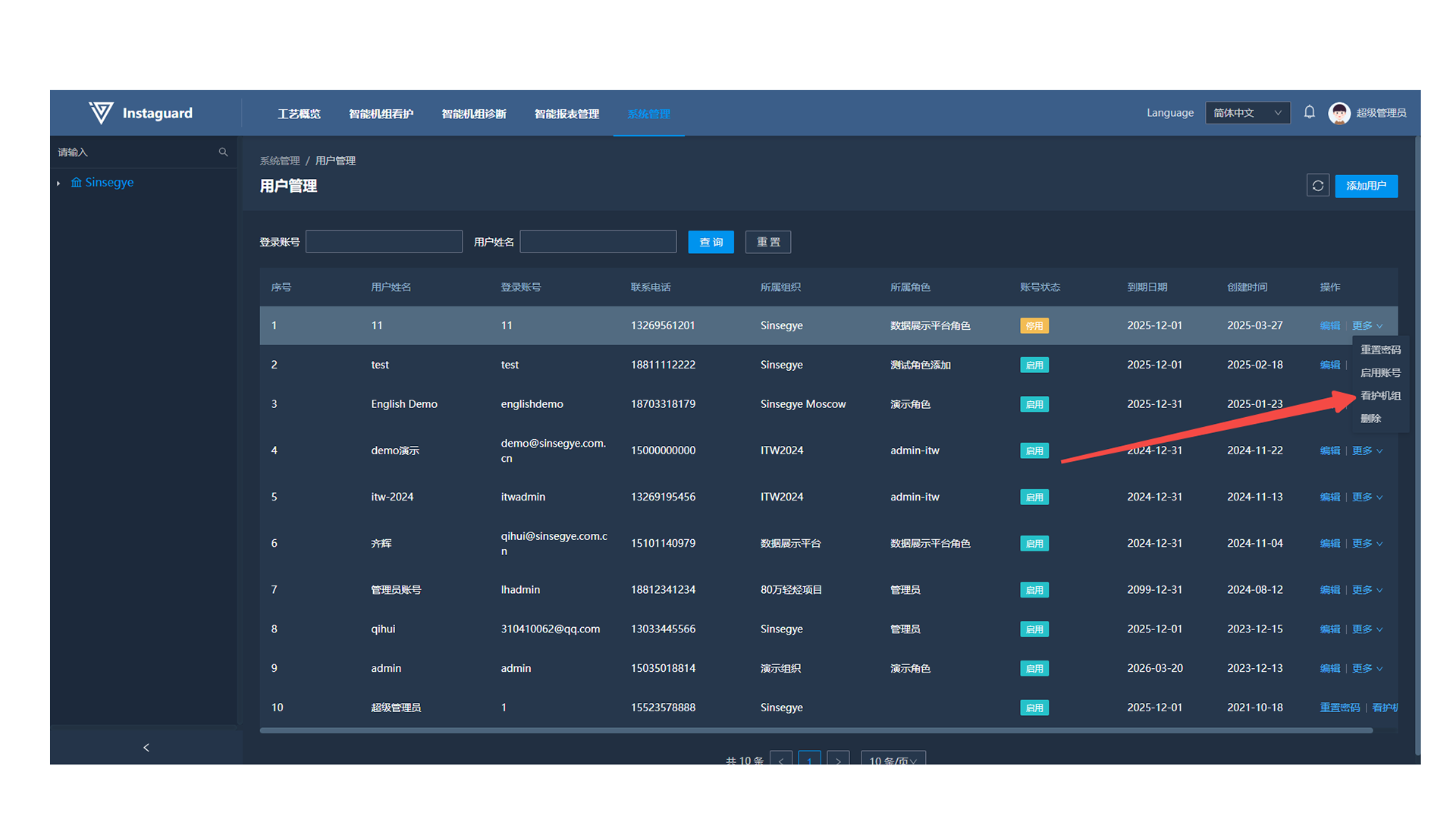Image resolution: width=1456 pixels, height=819 pixels.
Task: Open the 智能机组诊断 menu
Action: pos(474,114)
